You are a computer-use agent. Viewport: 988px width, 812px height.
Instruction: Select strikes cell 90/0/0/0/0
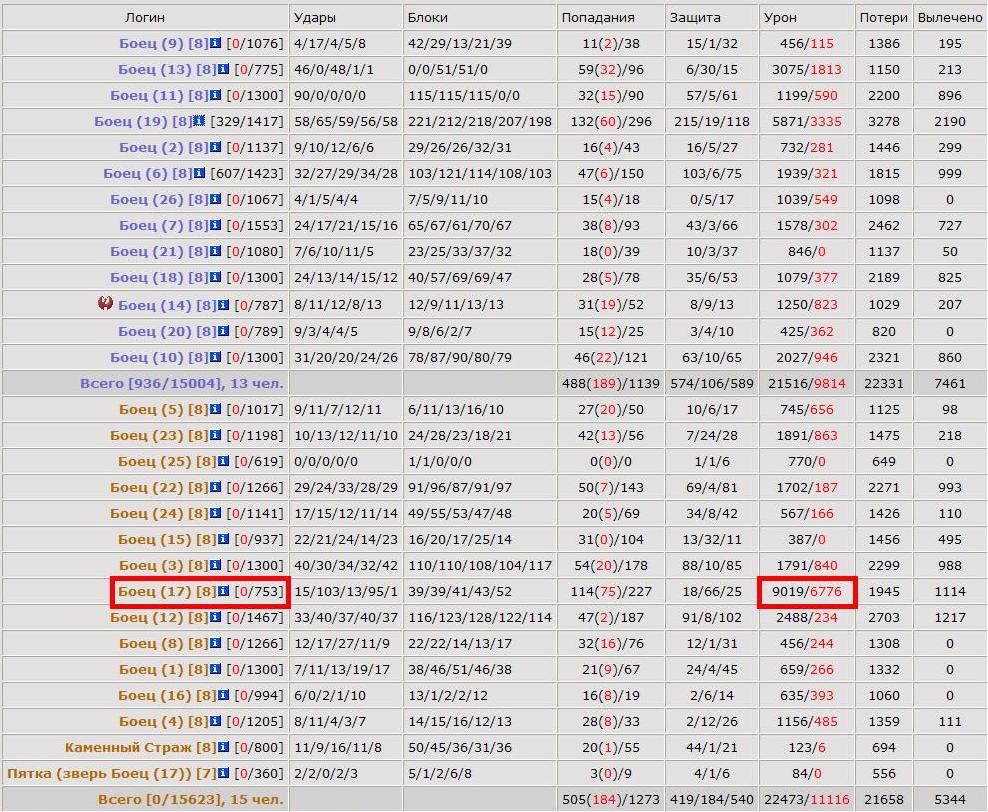(330, 95)
